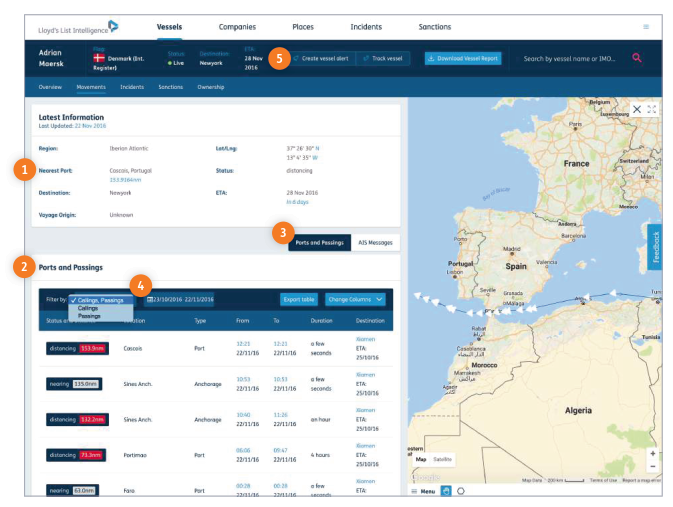673x507 pixels.
Task: Click the Track vessel button
Action: tap(383, 58)
